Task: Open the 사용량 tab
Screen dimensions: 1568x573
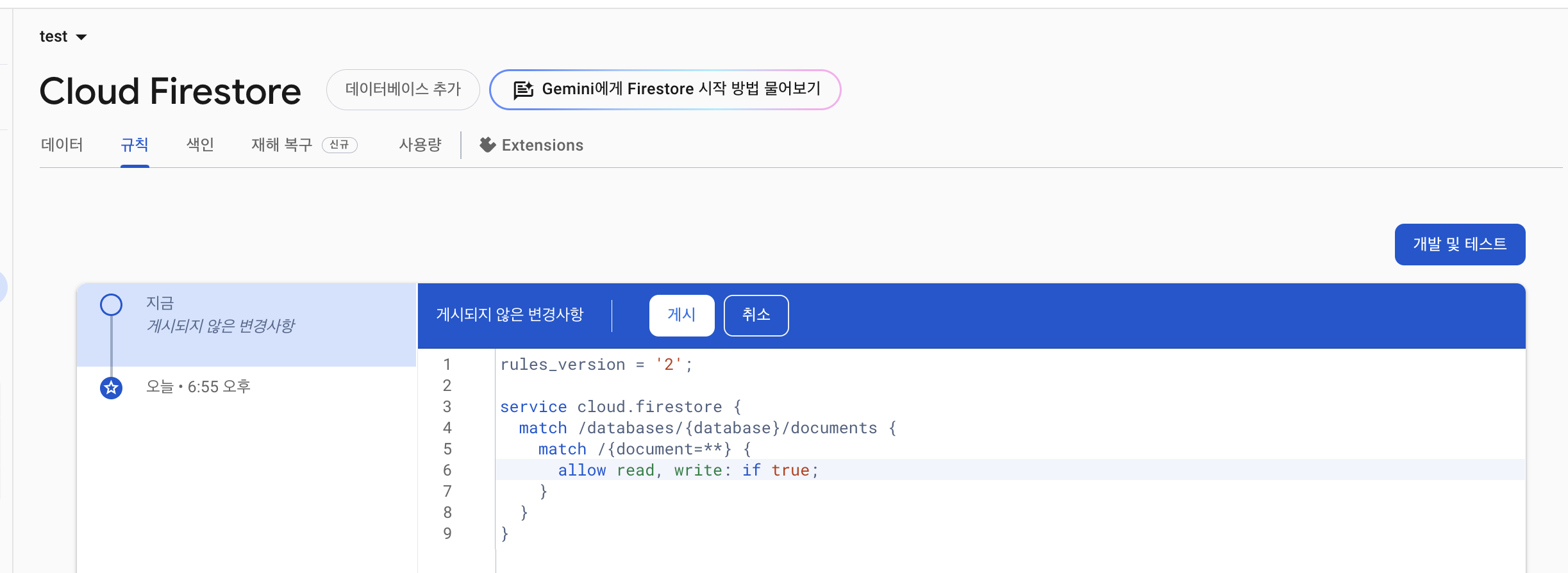Action: click(x=421, y=145)
